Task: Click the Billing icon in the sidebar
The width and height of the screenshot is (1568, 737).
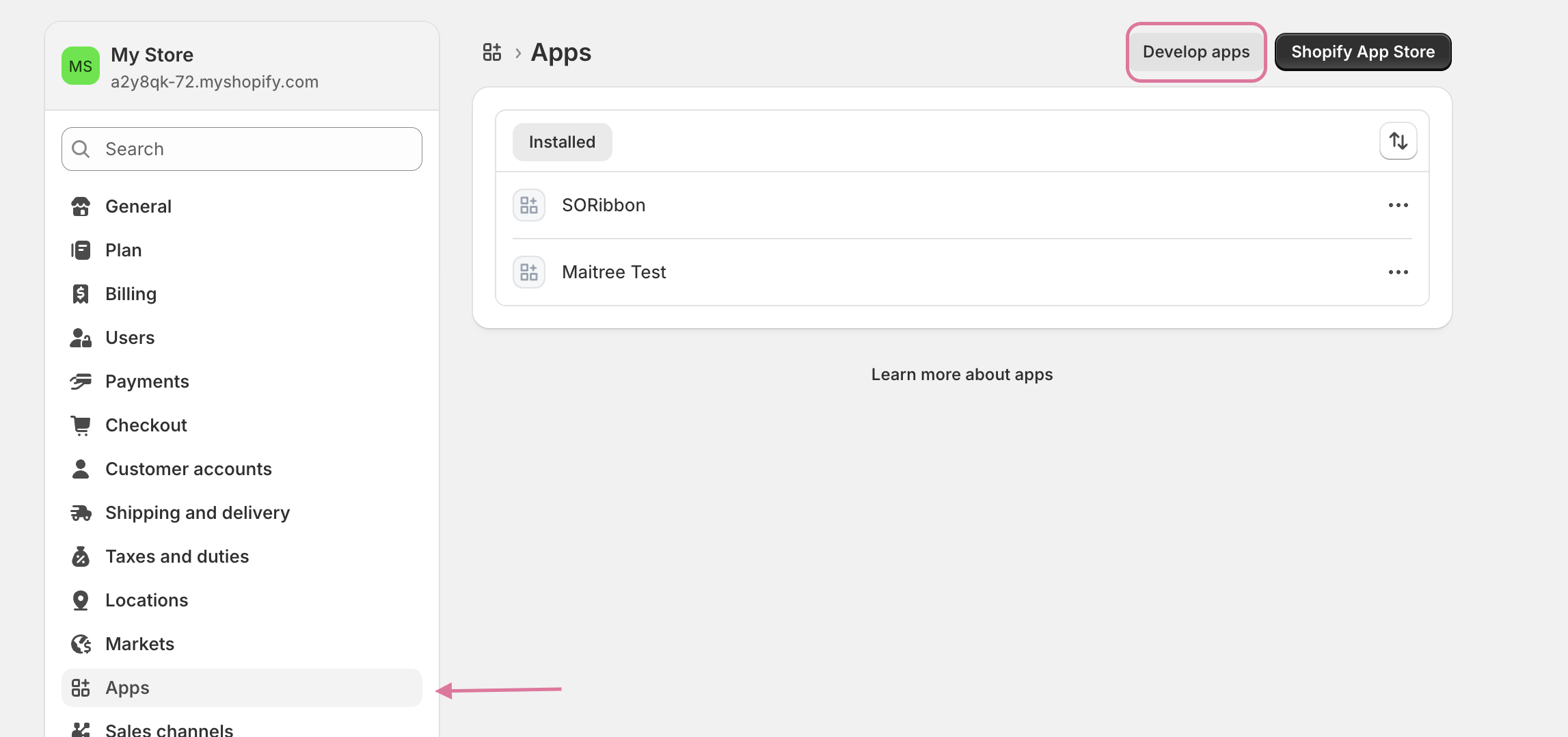Action: [81, 293]
